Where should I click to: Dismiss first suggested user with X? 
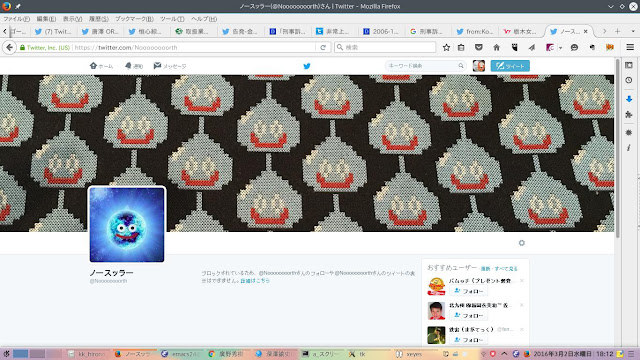[522, 281]
